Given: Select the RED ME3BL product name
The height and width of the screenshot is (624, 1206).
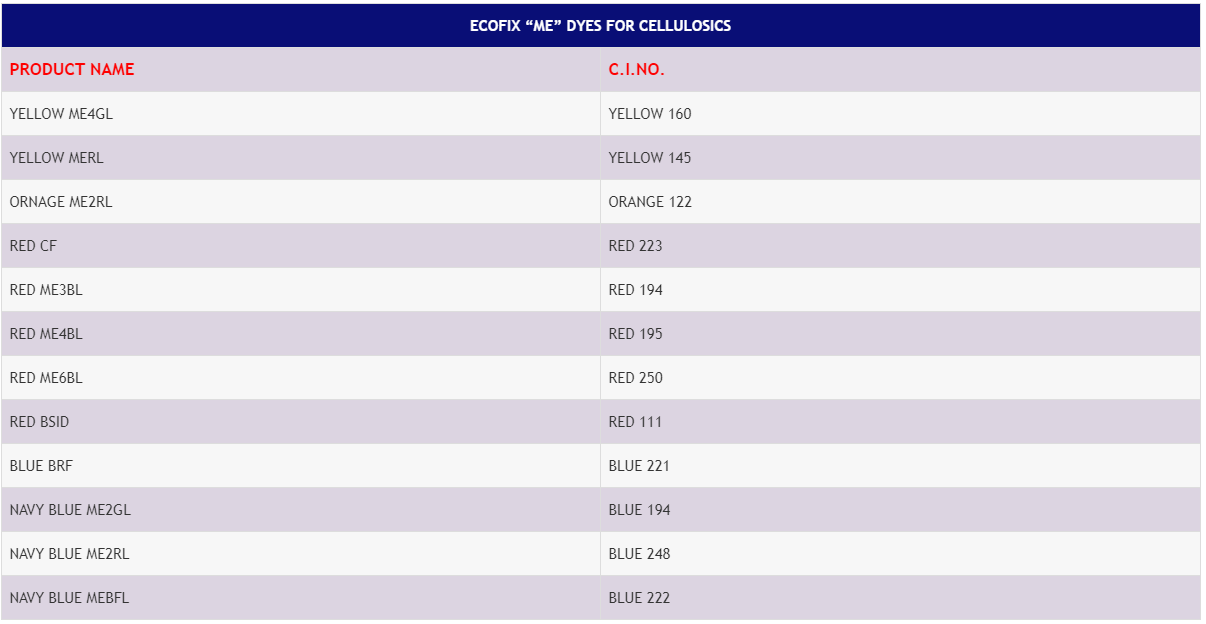Looking at the screenshot, I should [46, 290].
